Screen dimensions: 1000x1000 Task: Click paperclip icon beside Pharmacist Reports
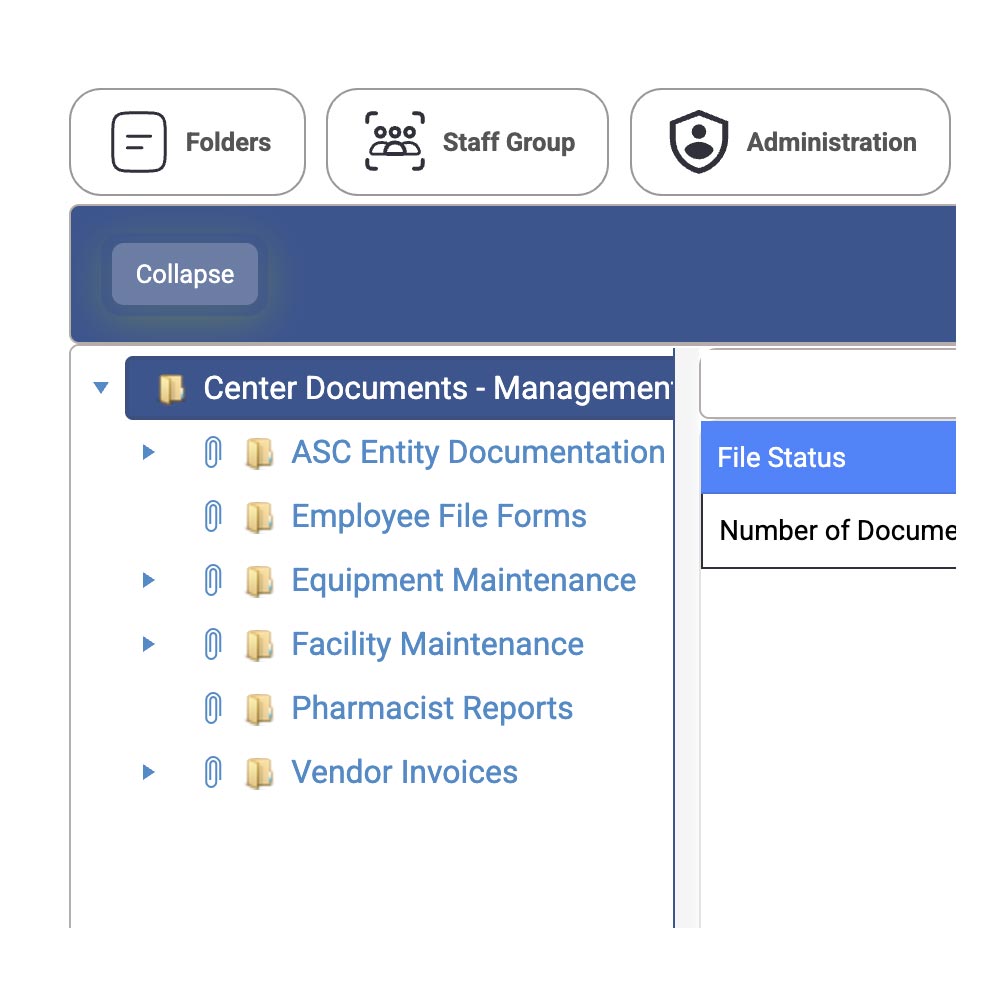pyautogui.click(x=213, y=708)
